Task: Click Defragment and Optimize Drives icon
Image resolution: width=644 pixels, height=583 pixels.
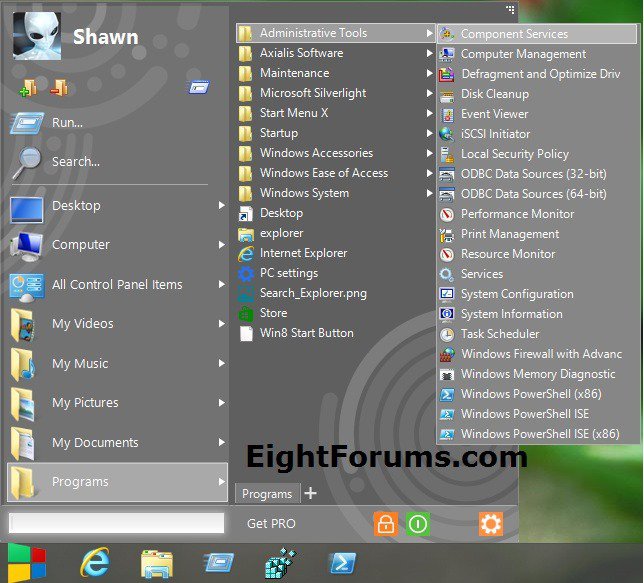Action: pos(446,74)
